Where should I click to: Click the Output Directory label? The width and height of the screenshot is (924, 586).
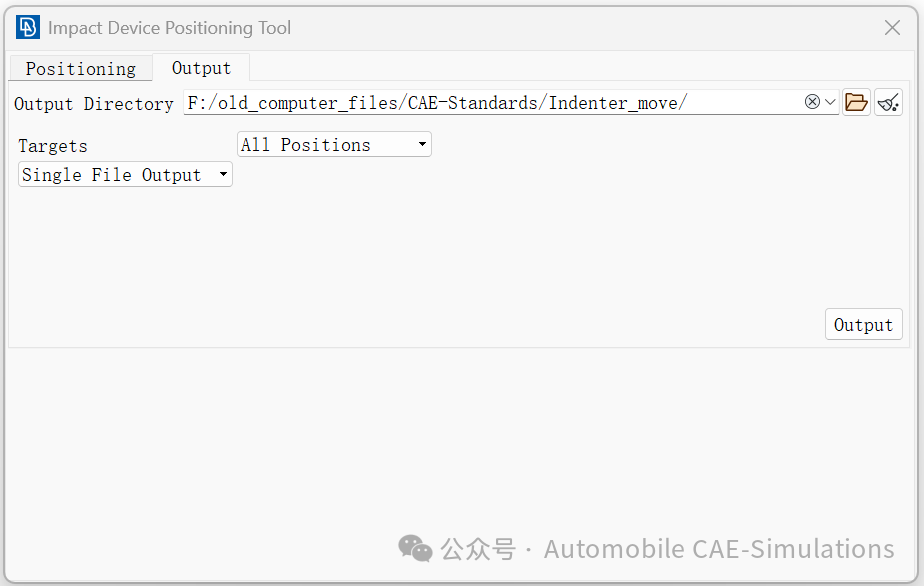tap(94, 104)
